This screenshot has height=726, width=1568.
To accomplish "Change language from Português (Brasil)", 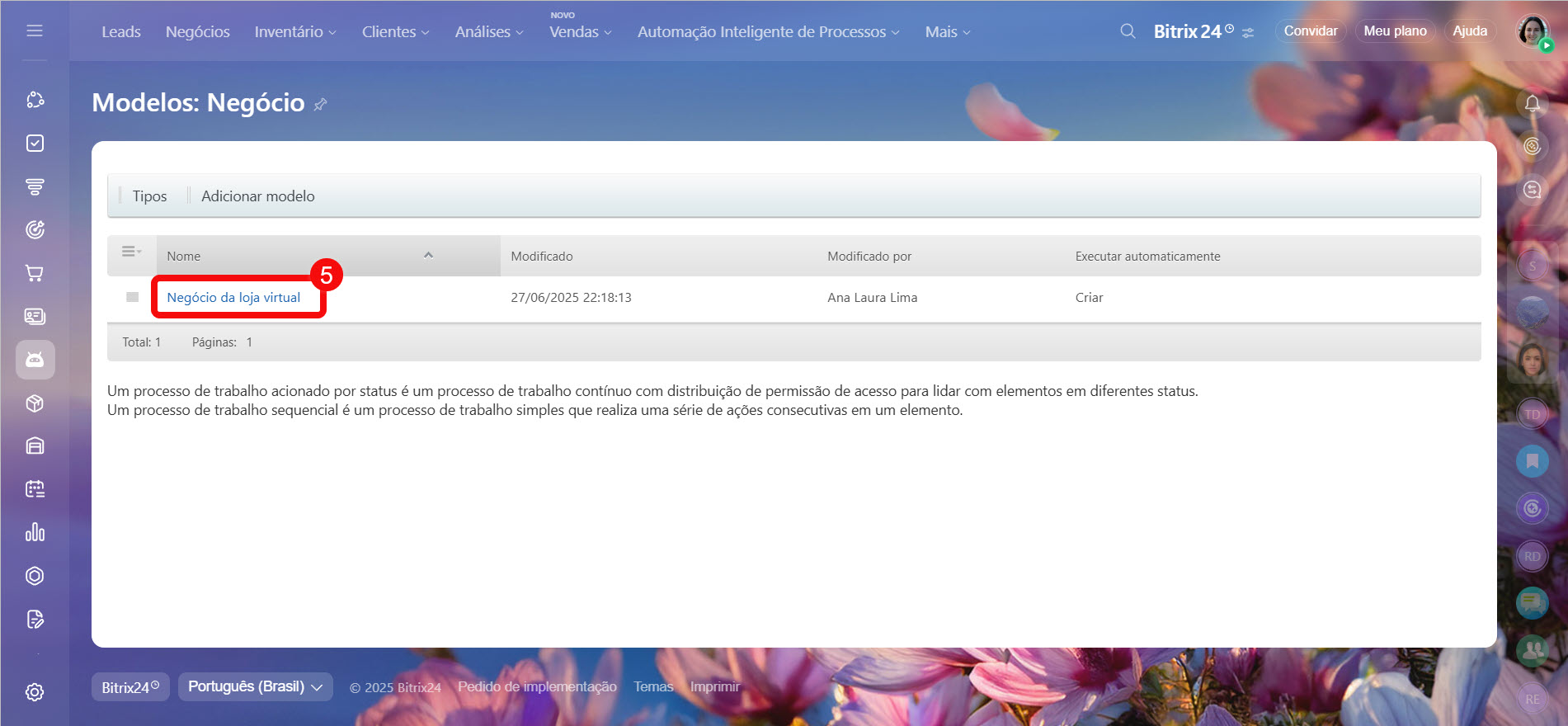I will coord(256,686).
